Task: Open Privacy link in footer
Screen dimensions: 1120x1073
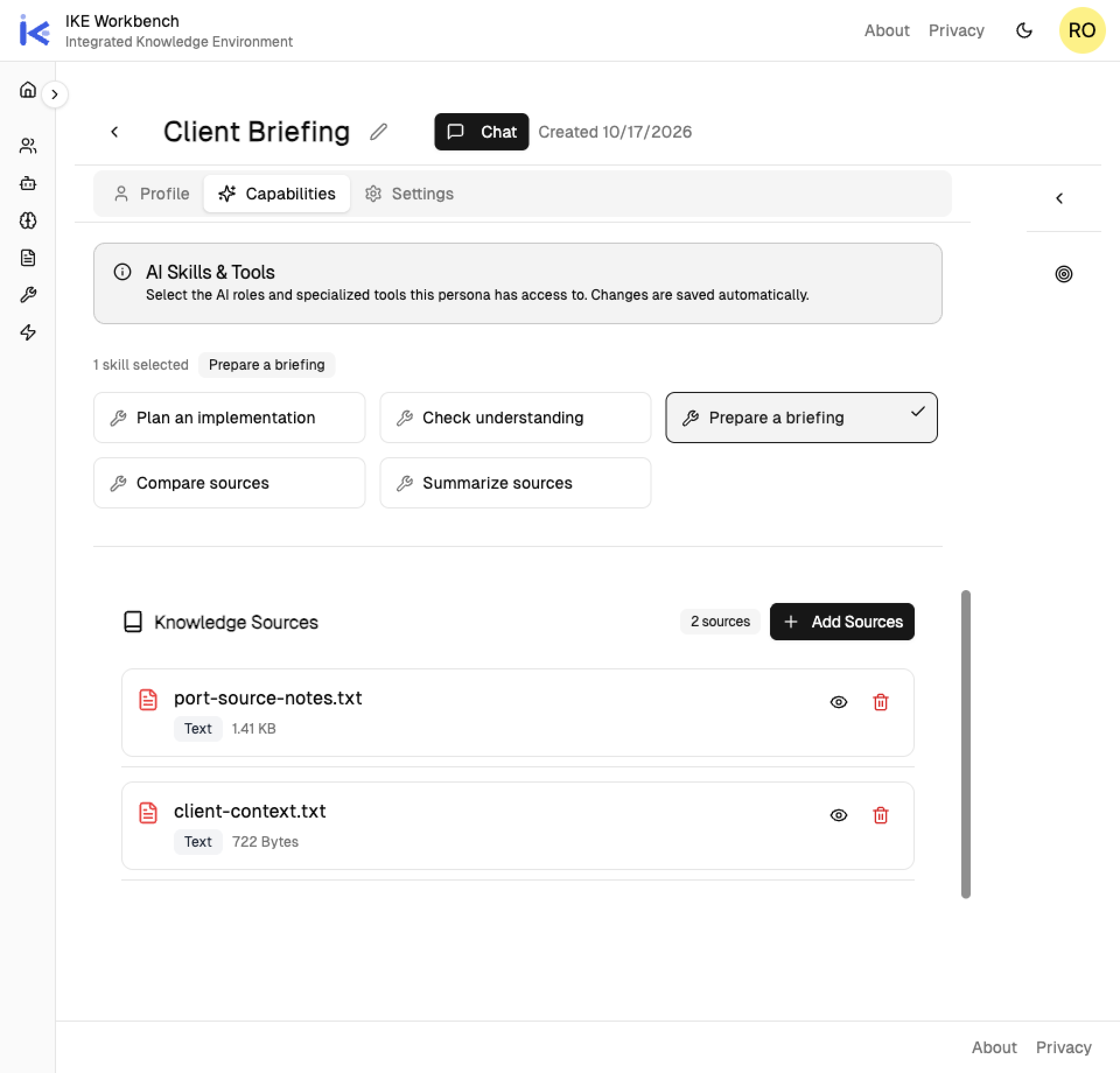Action: pos(1064,1047)
